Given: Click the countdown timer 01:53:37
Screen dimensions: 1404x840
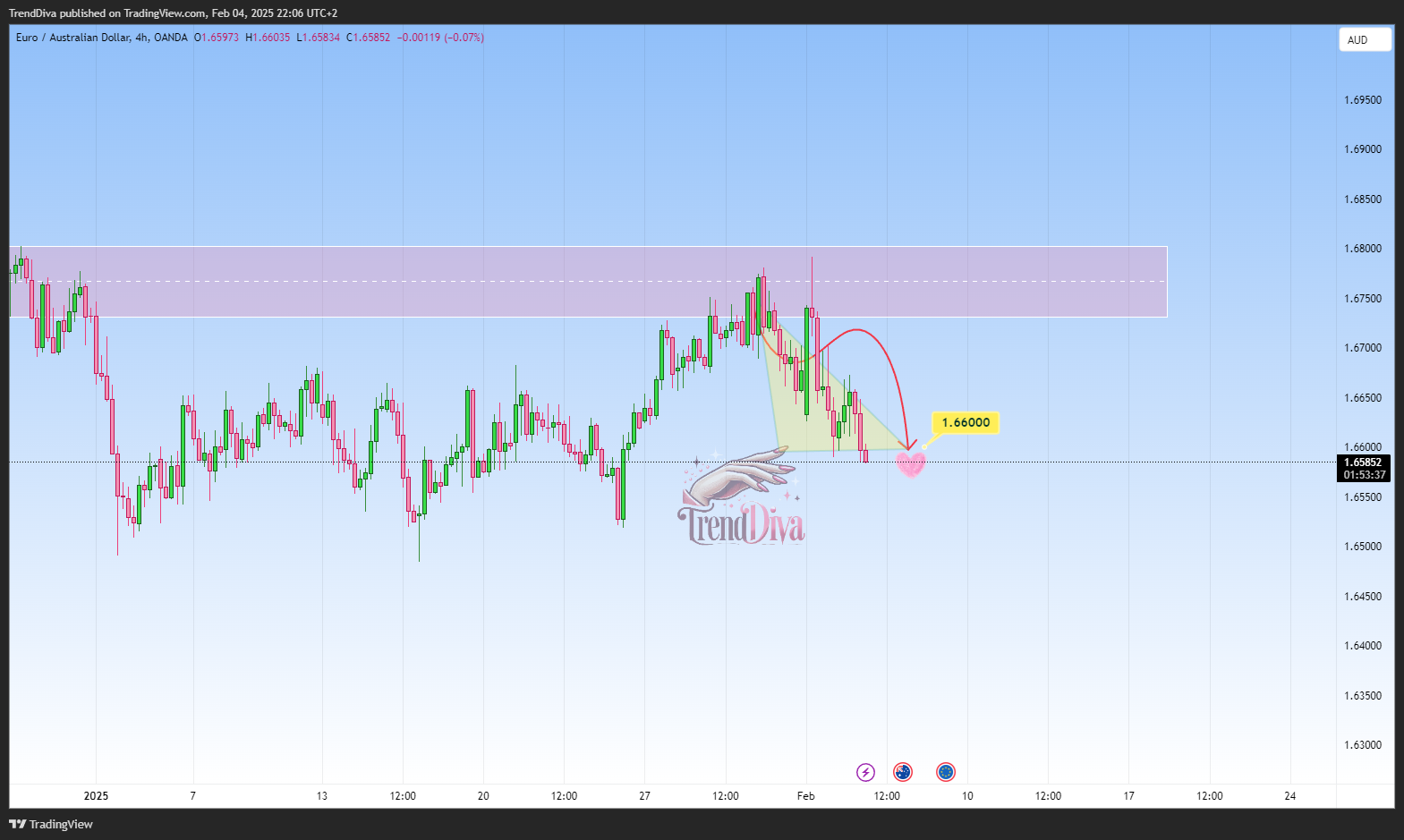Looking at the screenshot, I should click(1363, 475).
